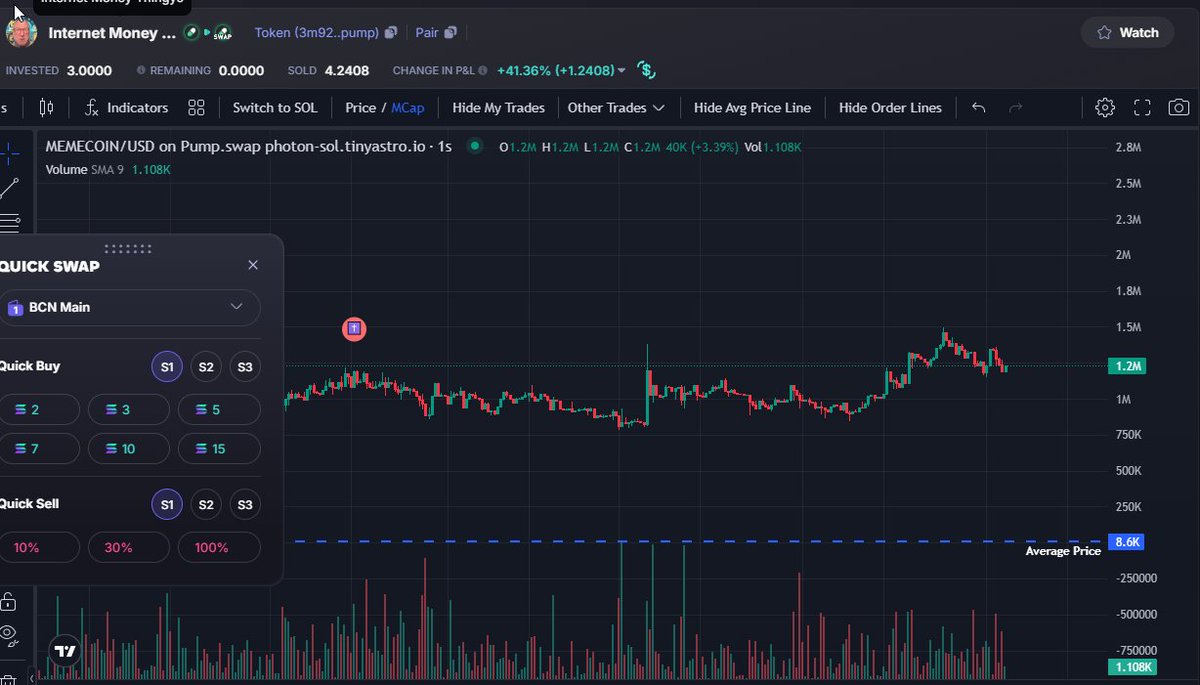
Task: Toggle the eye hide-drawings icon
Action: [x=8, y=633]
